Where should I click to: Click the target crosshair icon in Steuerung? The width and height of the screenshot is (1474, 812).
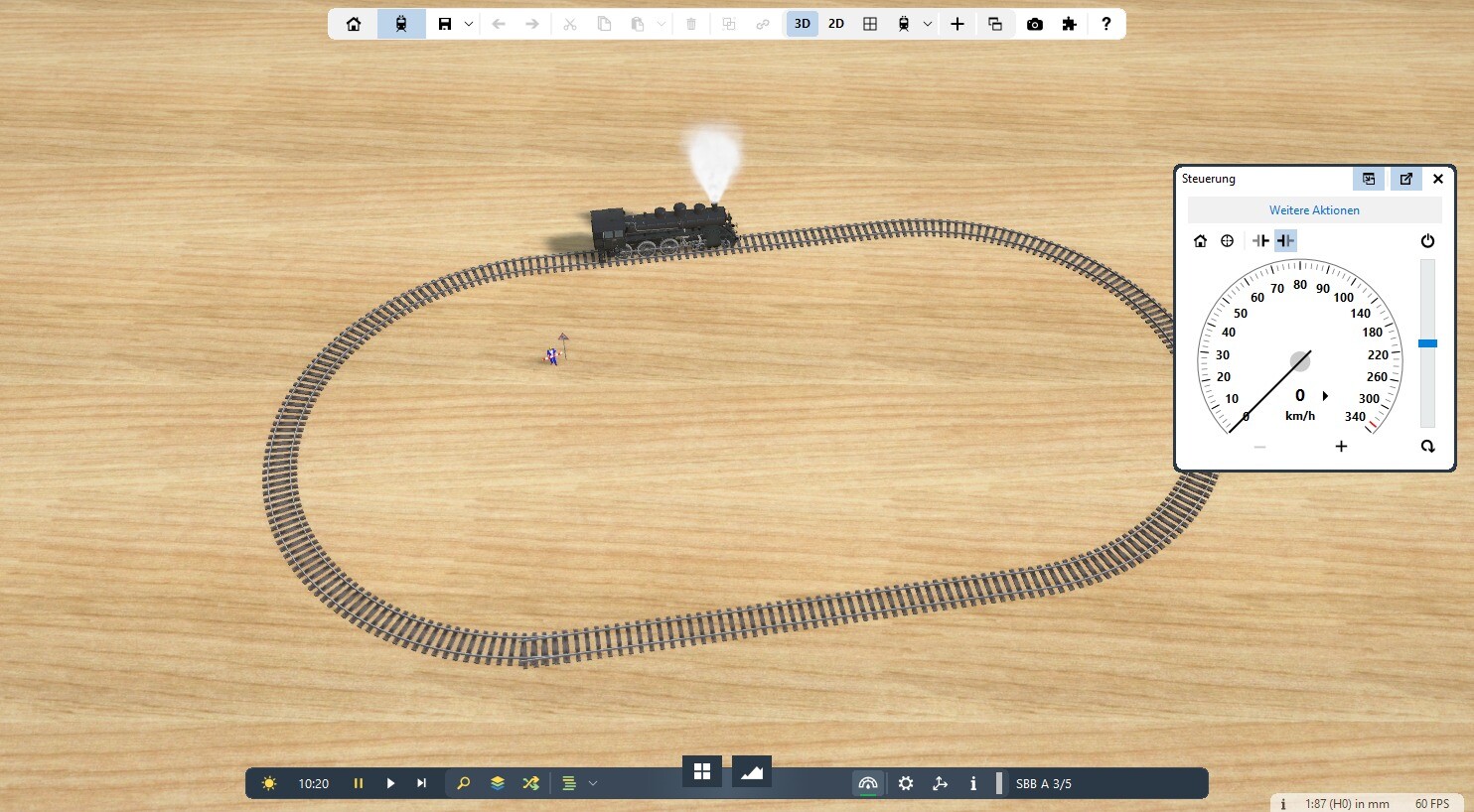[x=1228, y=240]
